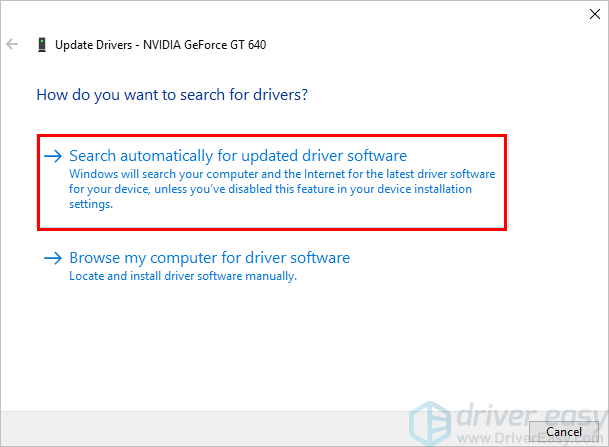Click empty title bar area left of close button
The image size is (609, 447).
pos(400,13)
